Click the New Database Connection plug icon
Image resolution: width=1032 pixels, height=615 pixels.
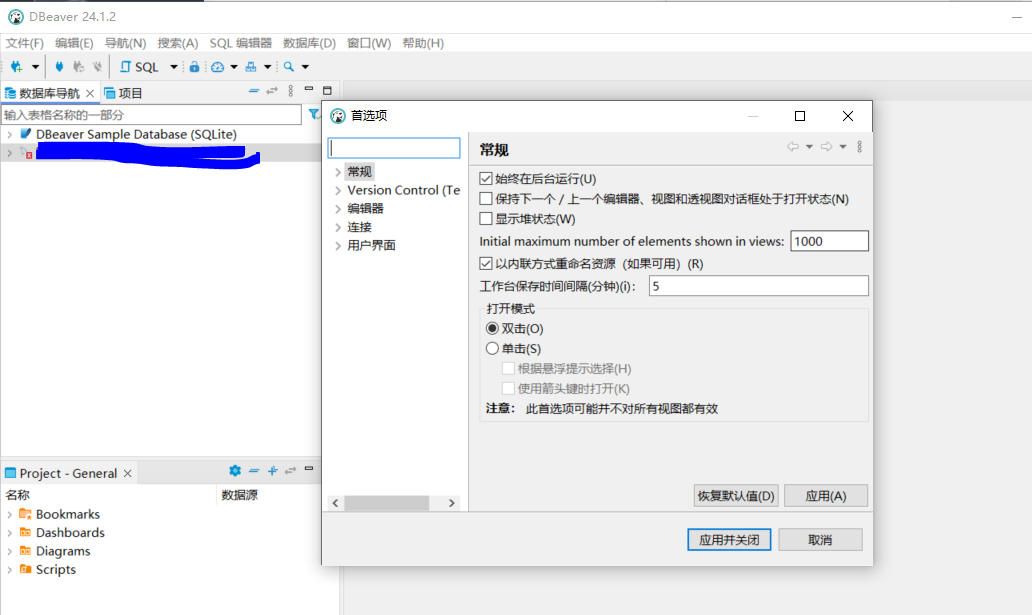coord(16,67)
